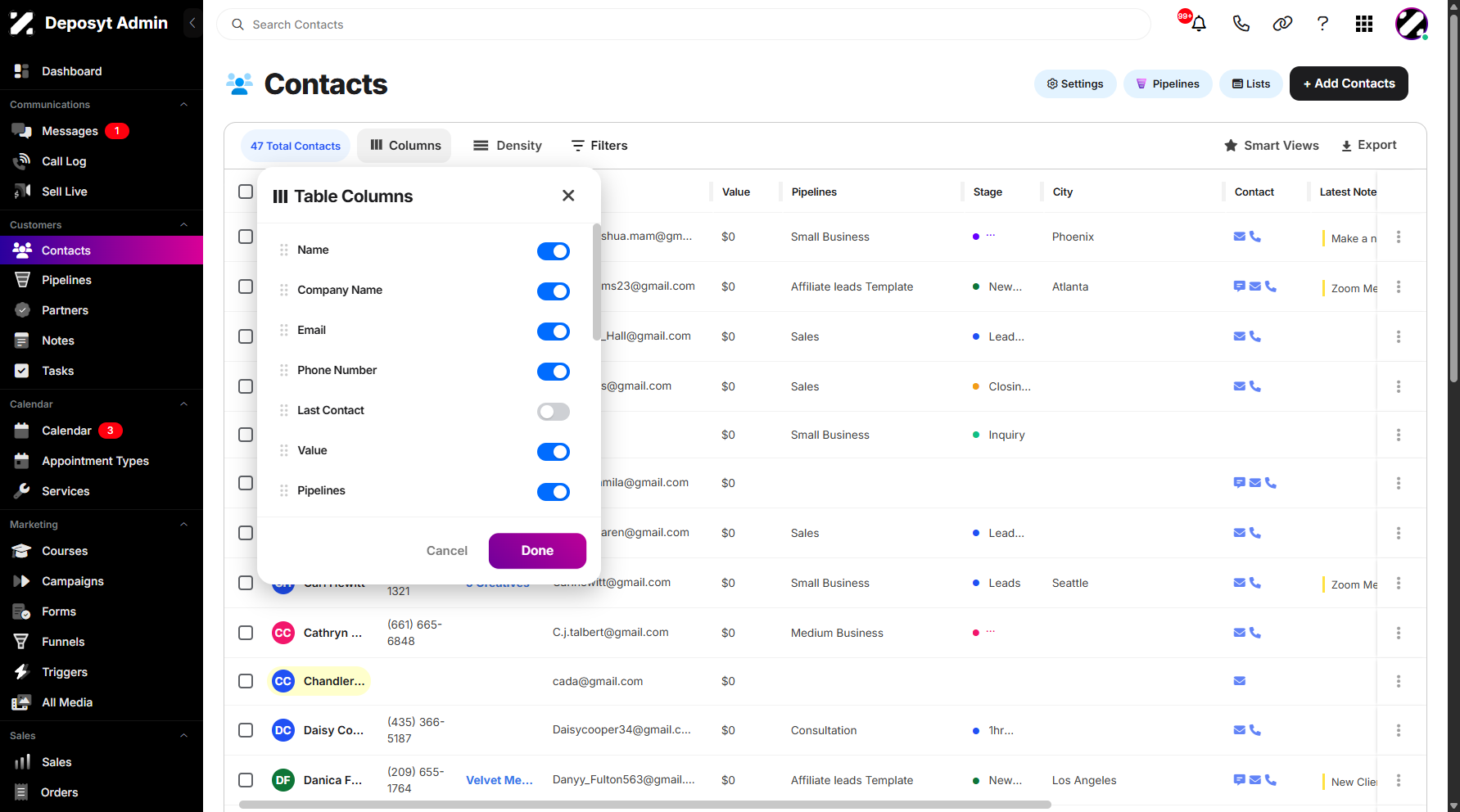1460x812 pixels.
Task: Collapse the Calendar sidebar section
Action: pos(184,404)
